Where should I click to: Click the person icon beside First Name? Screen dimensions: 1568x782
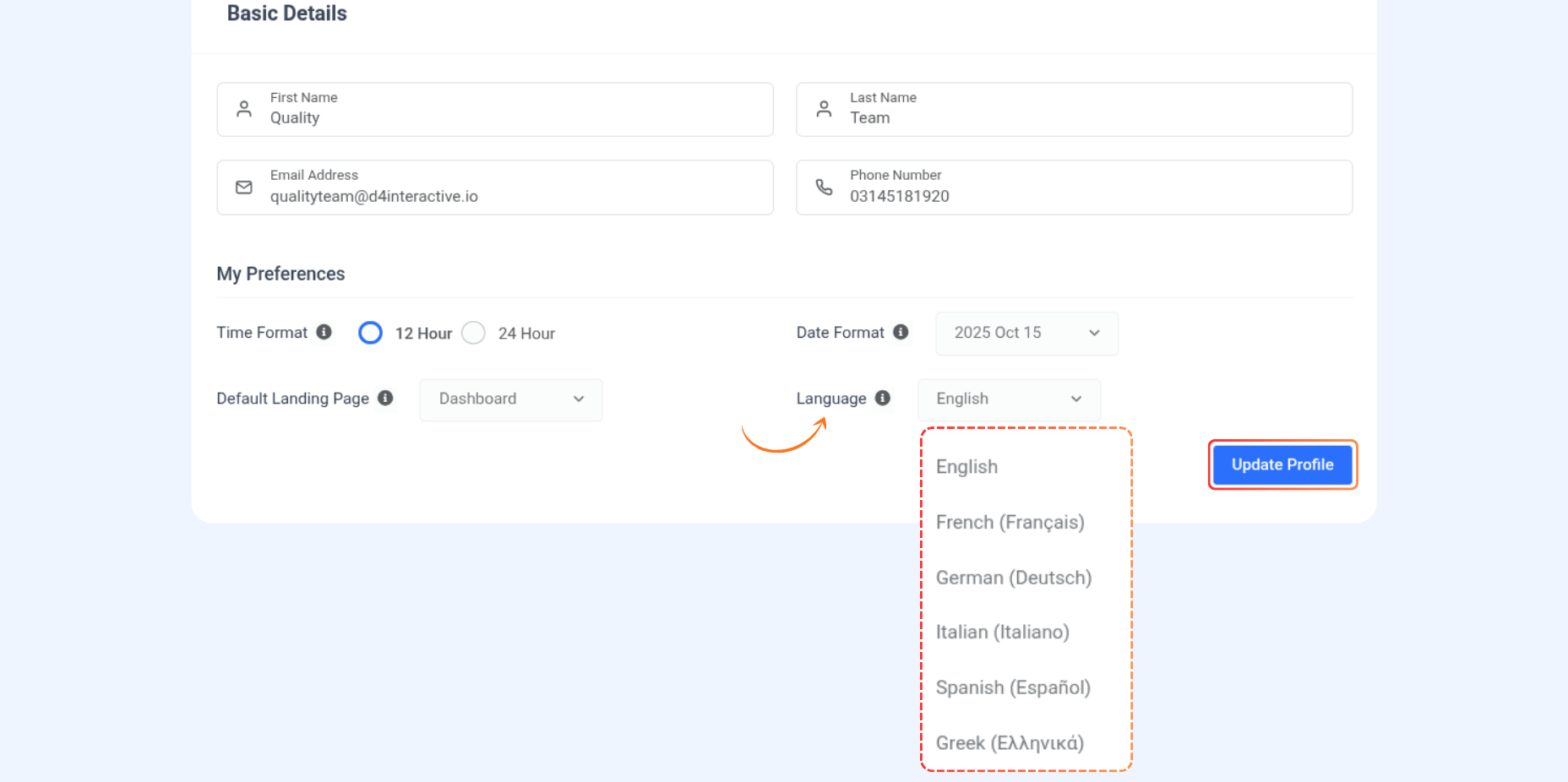coord(243,108)
